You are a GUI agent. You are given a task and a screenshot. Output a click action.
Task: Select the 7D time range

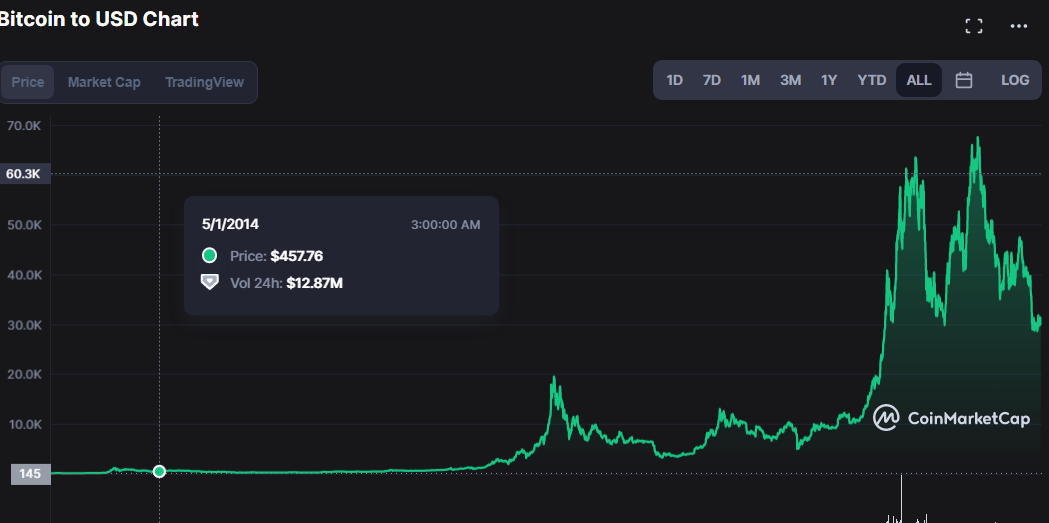click(x=712, y=80)
